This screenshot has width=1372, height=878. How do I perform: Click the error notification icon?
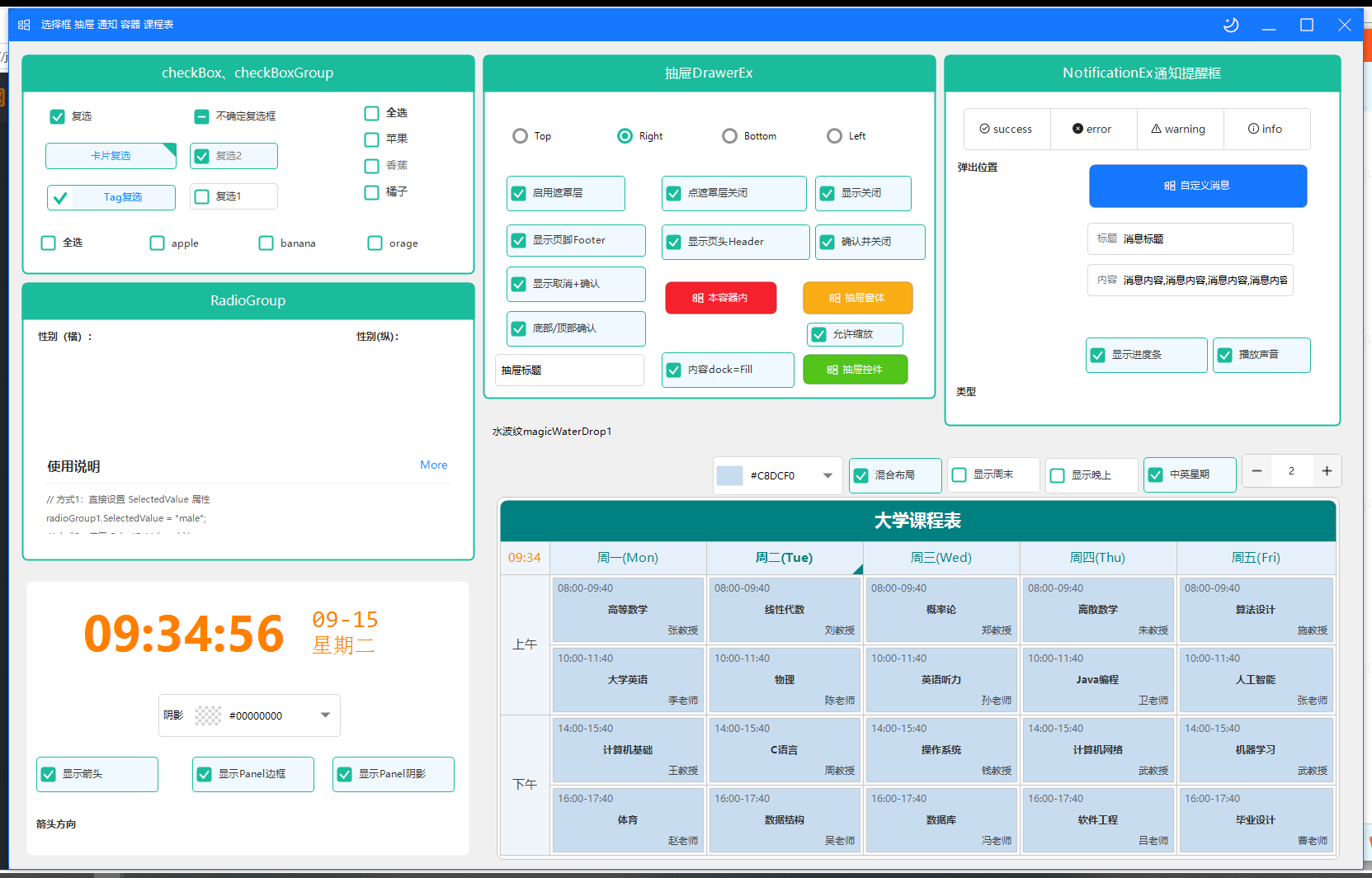[x=1077, y=129]
